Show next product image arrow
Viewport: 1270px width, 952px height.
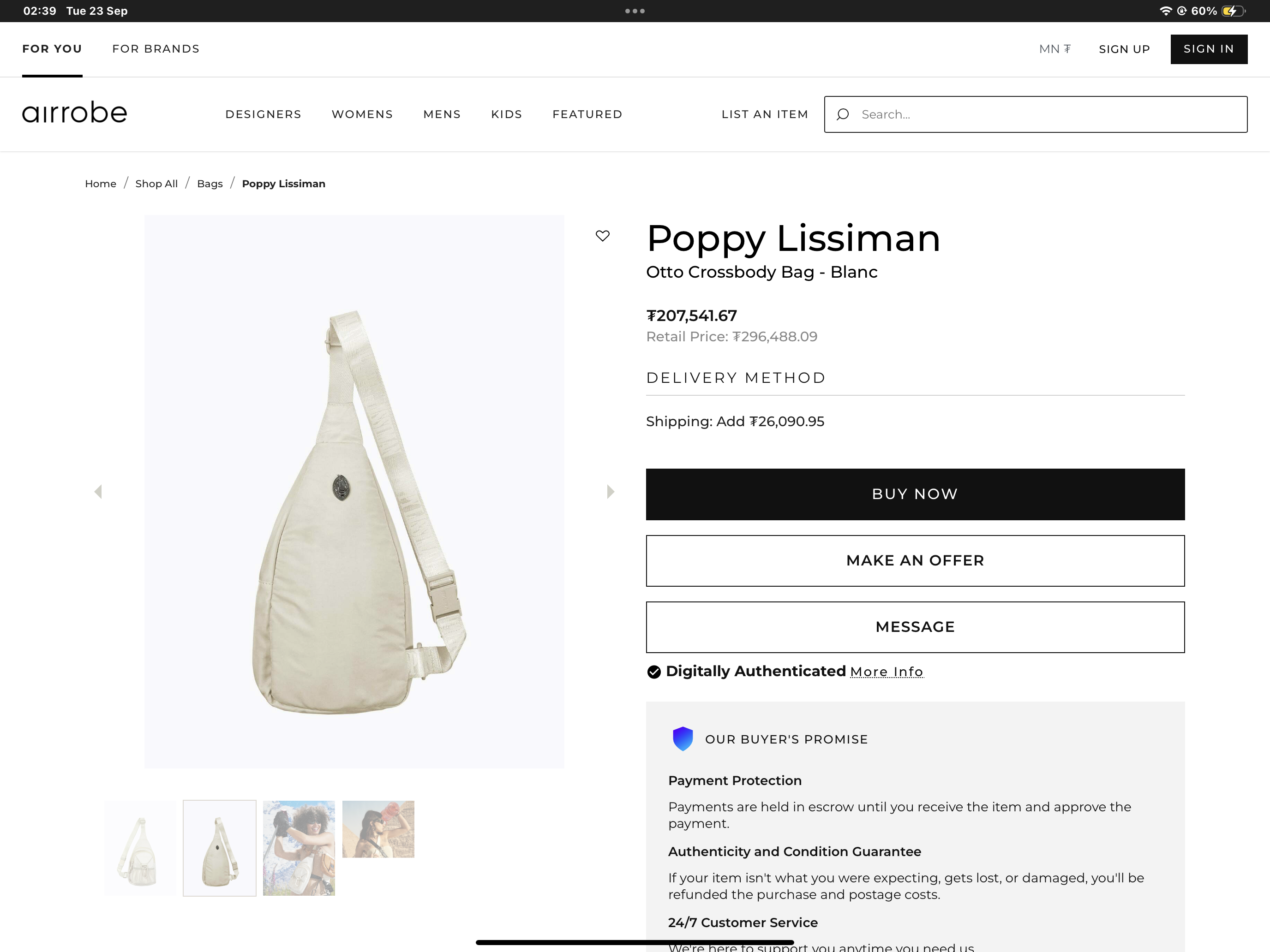pos(611,492)
